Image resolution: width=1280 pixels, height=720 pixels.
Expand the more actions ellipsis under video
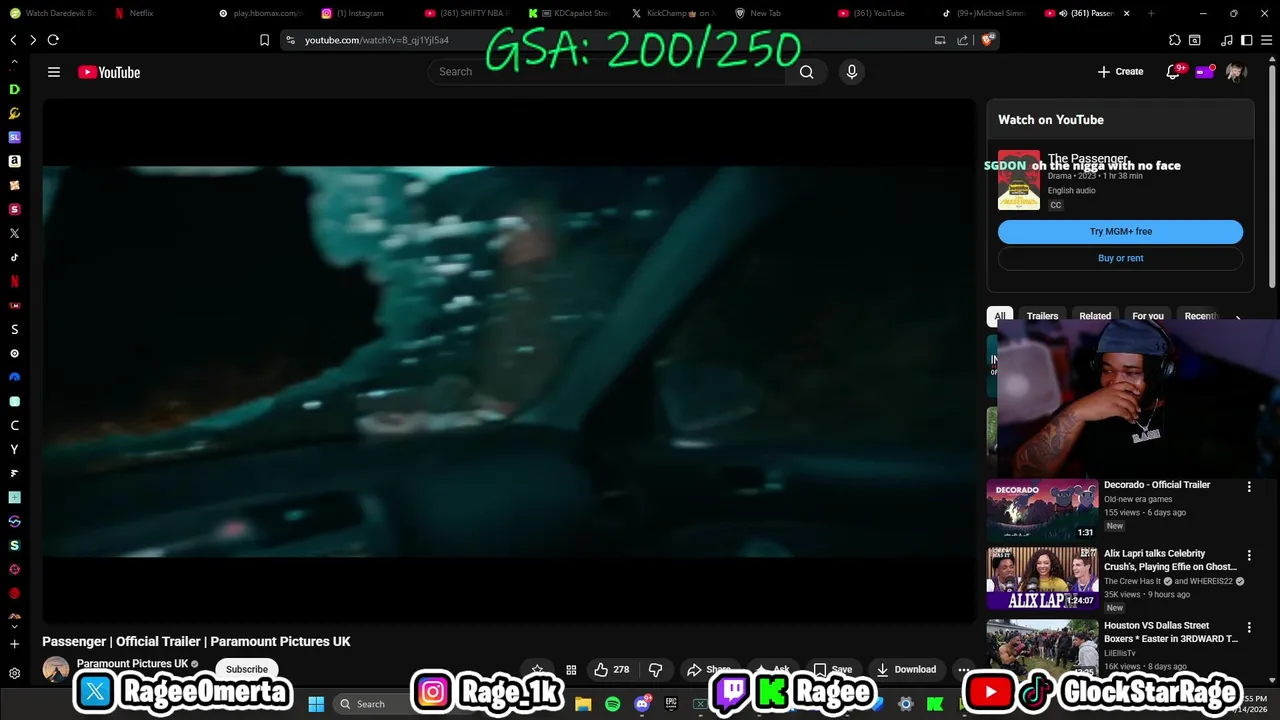963,670
